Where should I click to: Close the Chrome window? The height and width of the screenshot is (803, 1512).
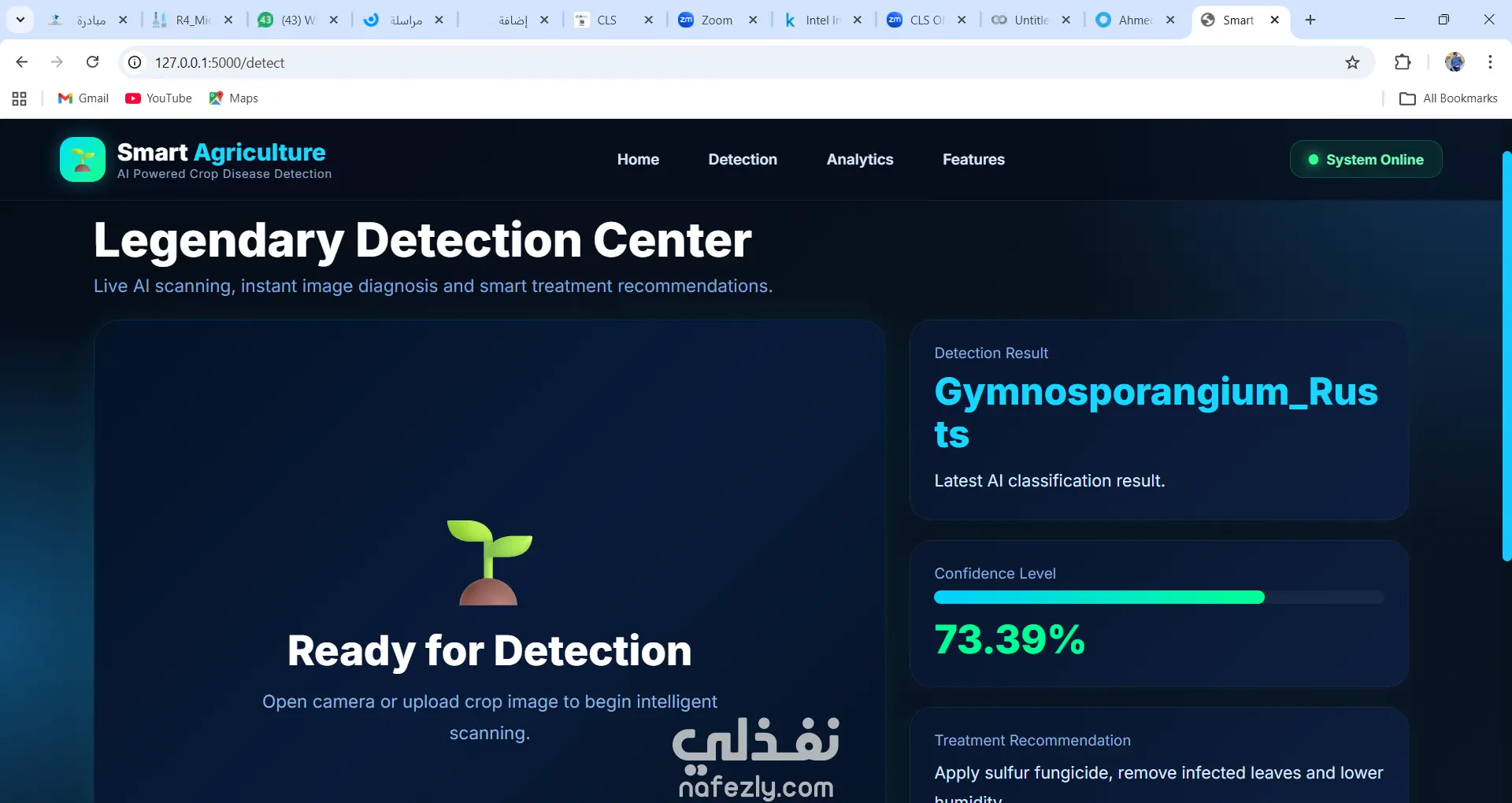1488,20
